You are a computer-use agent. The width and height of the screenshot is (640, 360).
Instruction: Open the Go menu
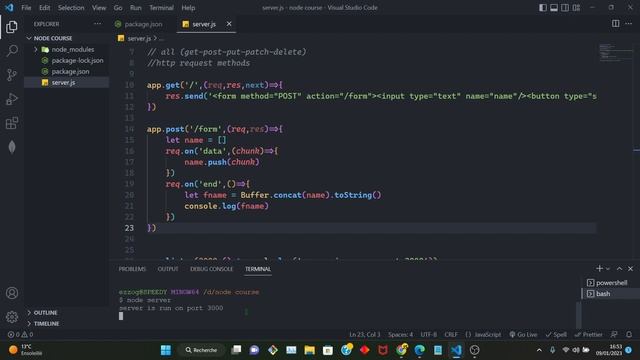(118, 8)
